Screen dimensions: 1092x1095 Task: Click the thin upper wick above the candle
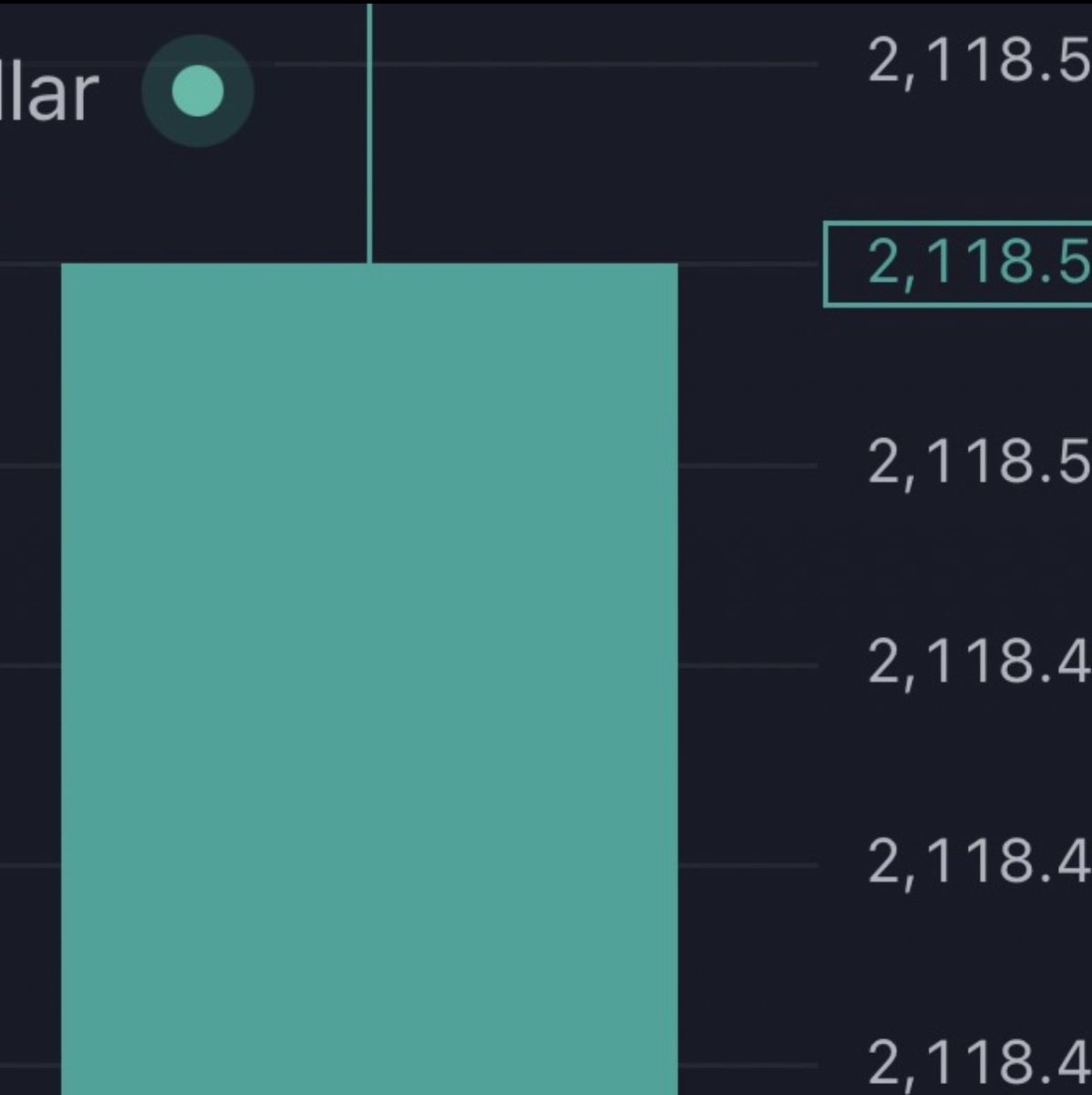(369, 137)
